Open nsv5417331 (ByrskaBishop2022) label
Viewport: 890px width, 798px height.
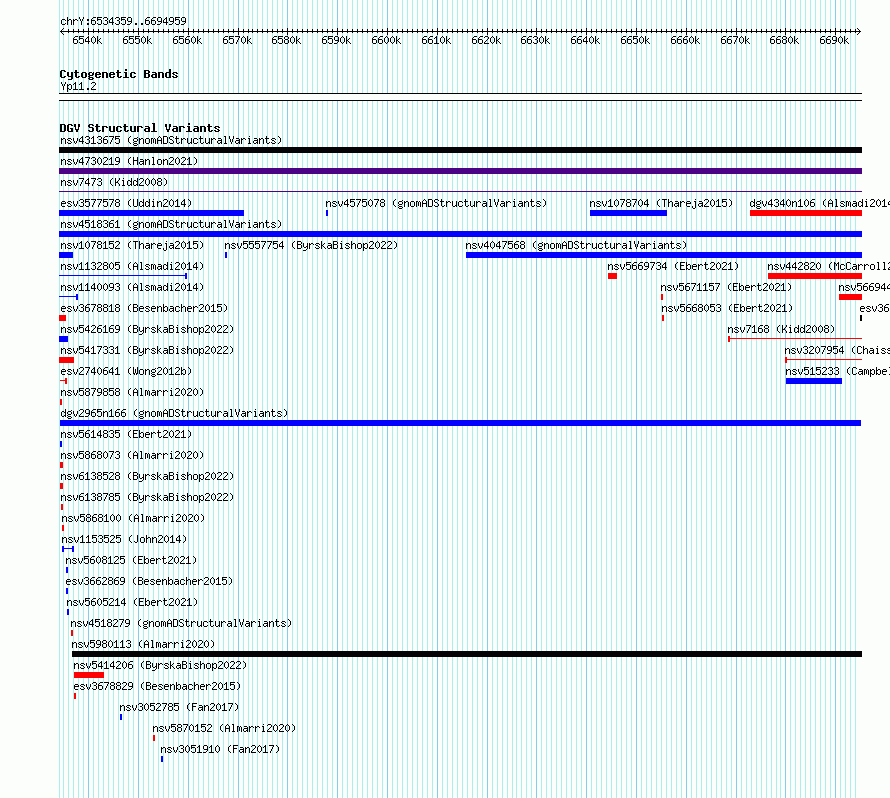pos(147,350)
